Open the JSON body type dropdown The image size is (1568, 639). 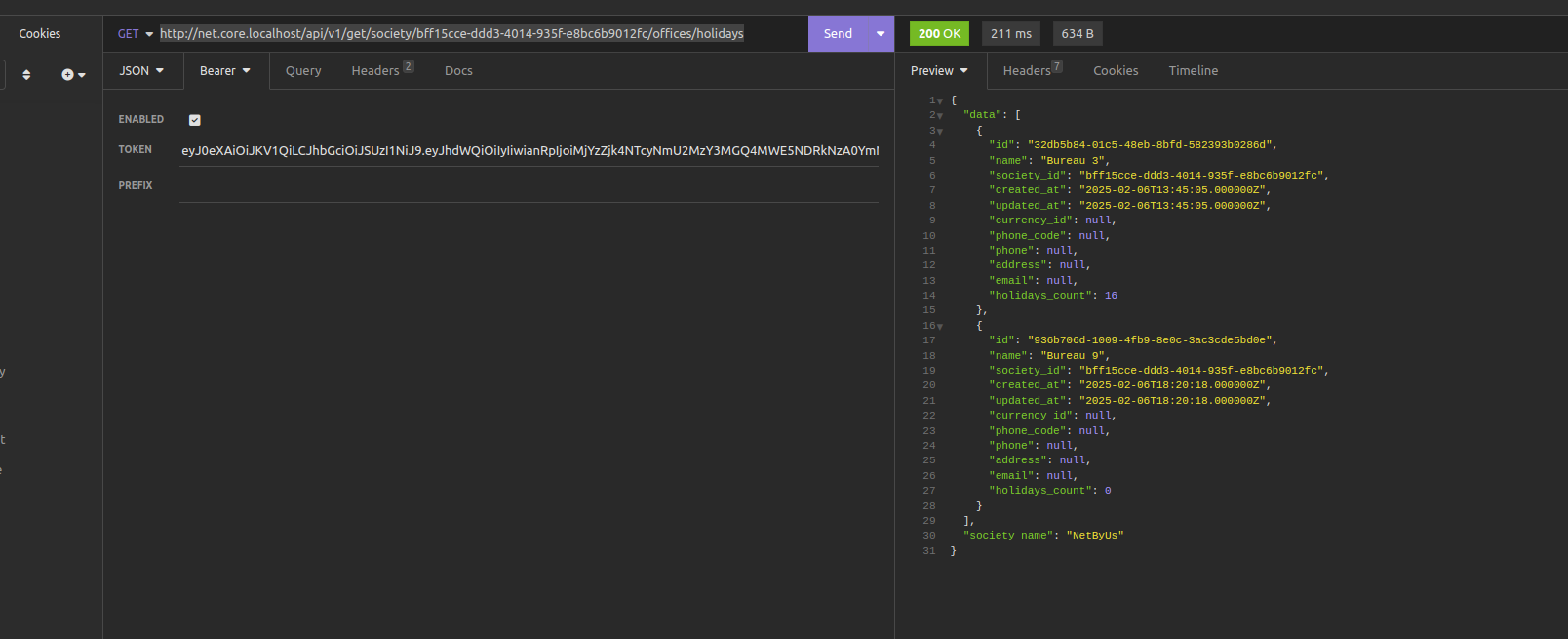[x=142, y=70]
